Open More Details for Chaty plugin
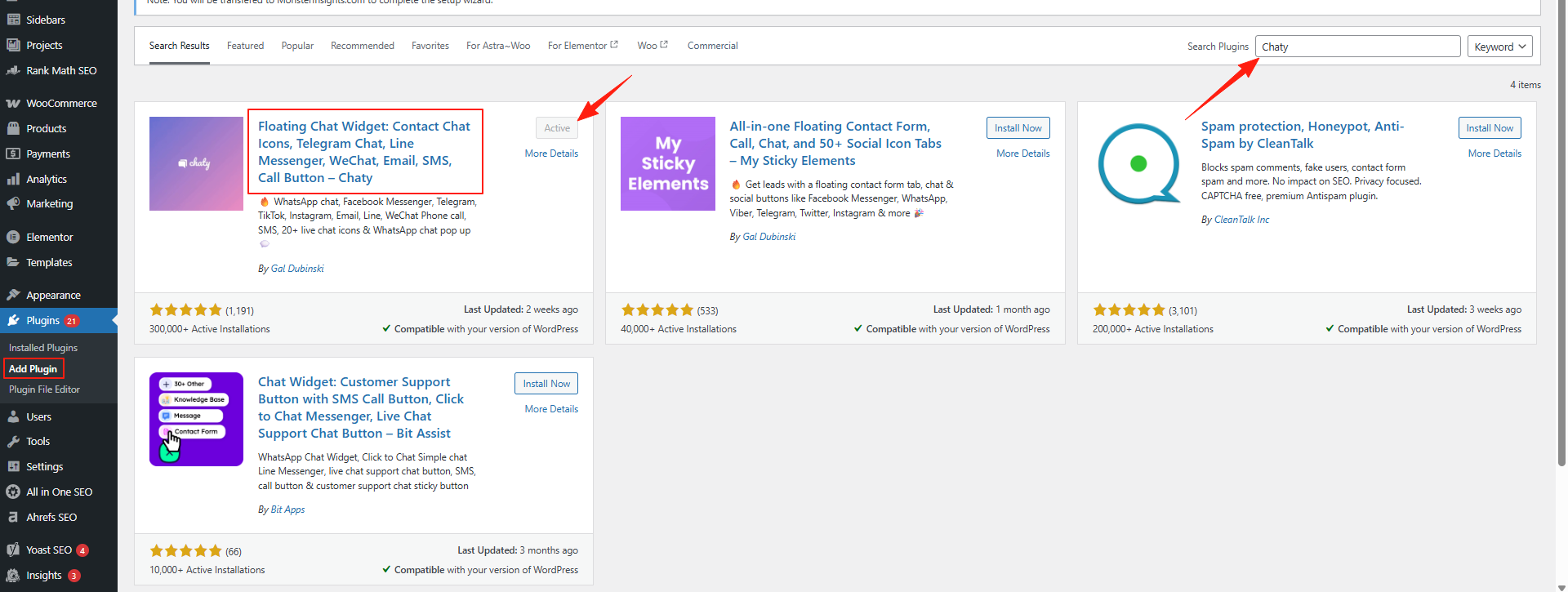Screen dimensions: 1568x592 [x=551, y=154]
